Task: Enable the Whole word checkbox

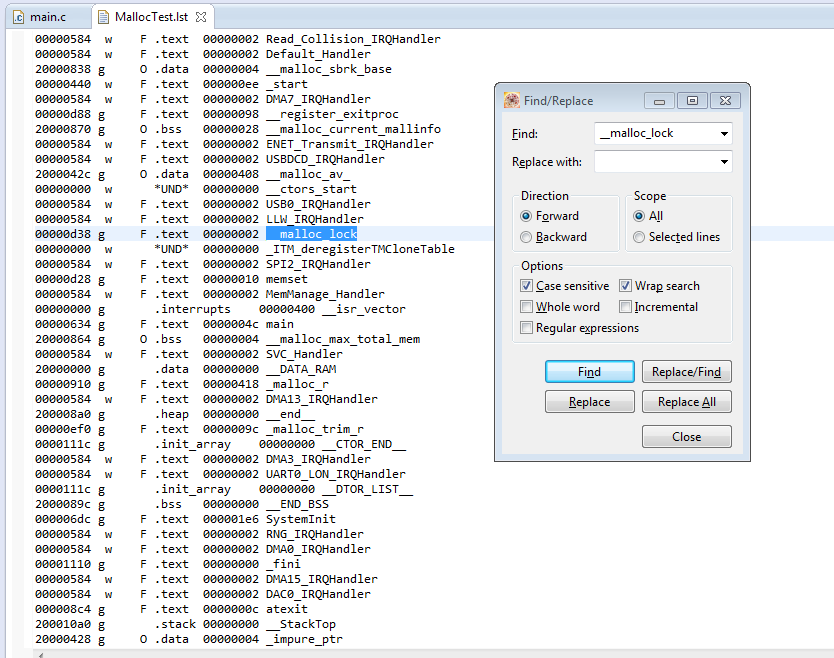Action: click(526, 307)
